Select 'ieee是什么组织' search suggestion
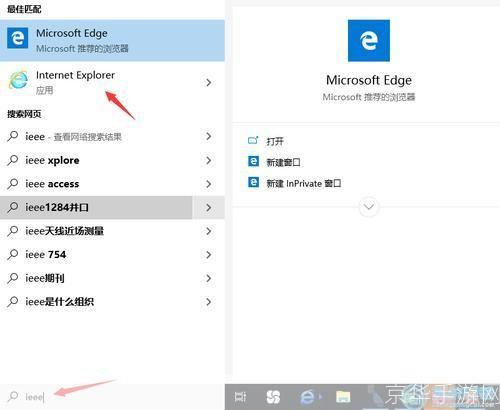This screenshot has height=410, width=500. tap(96, 302)
